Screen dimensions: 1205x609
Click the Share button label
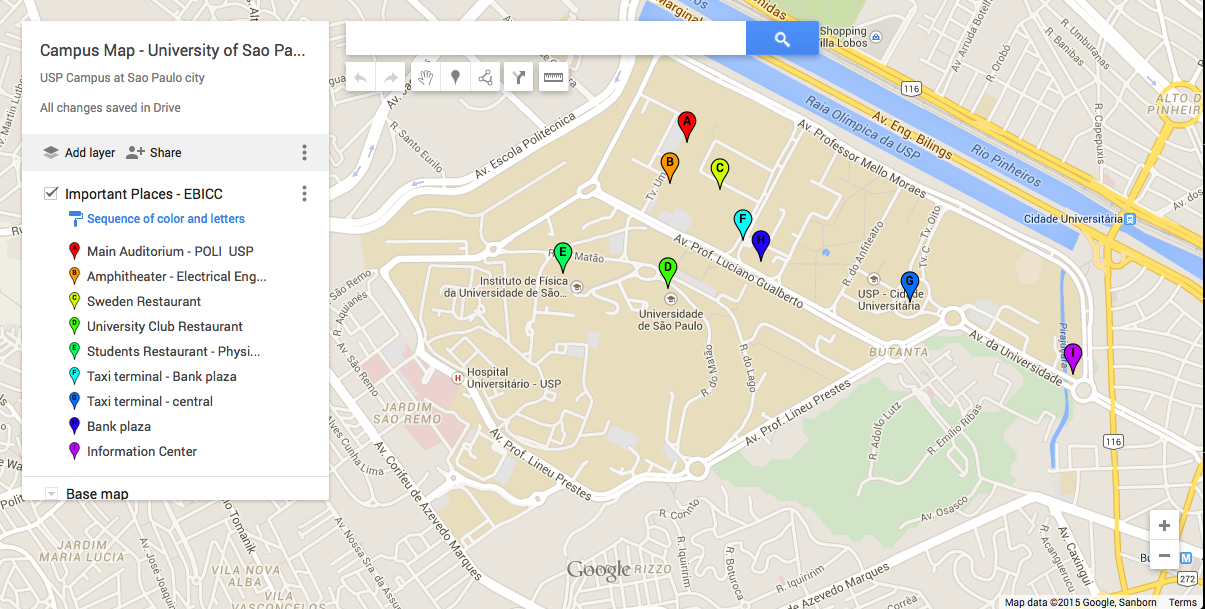coord(166,153)
